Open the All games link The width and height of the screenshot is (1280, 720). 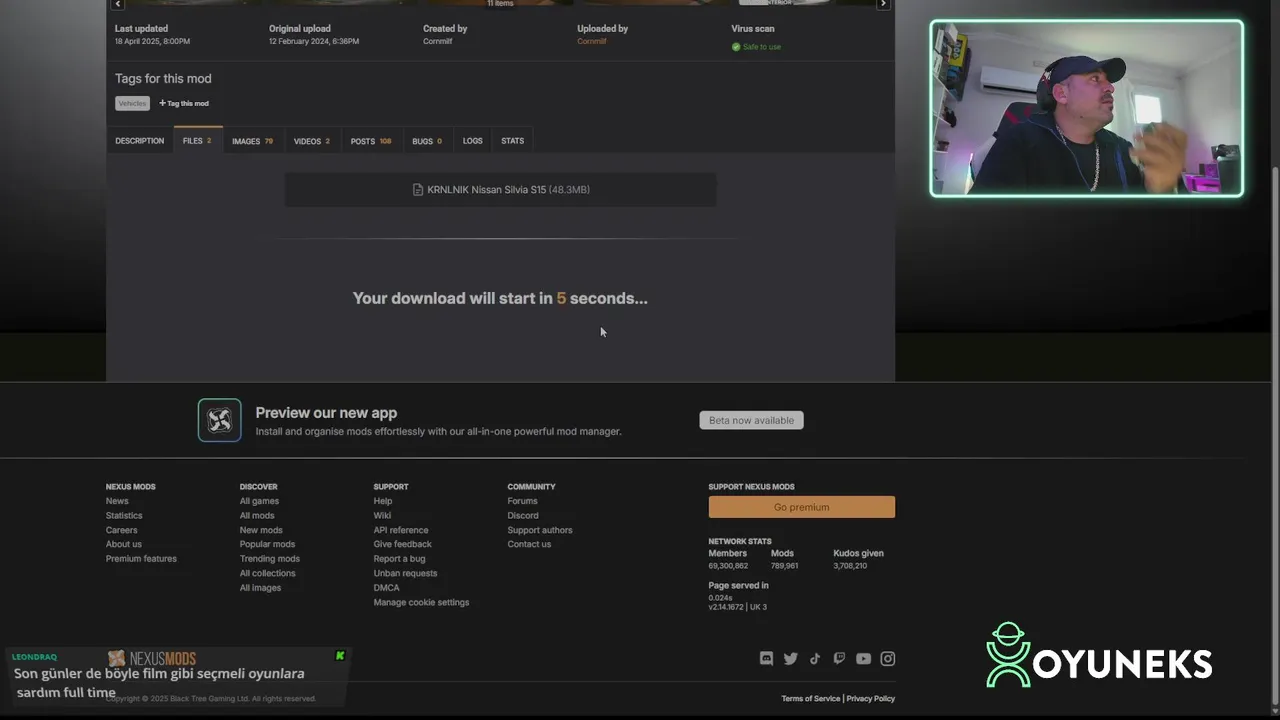pyautogui.click(x=259, y=501)
